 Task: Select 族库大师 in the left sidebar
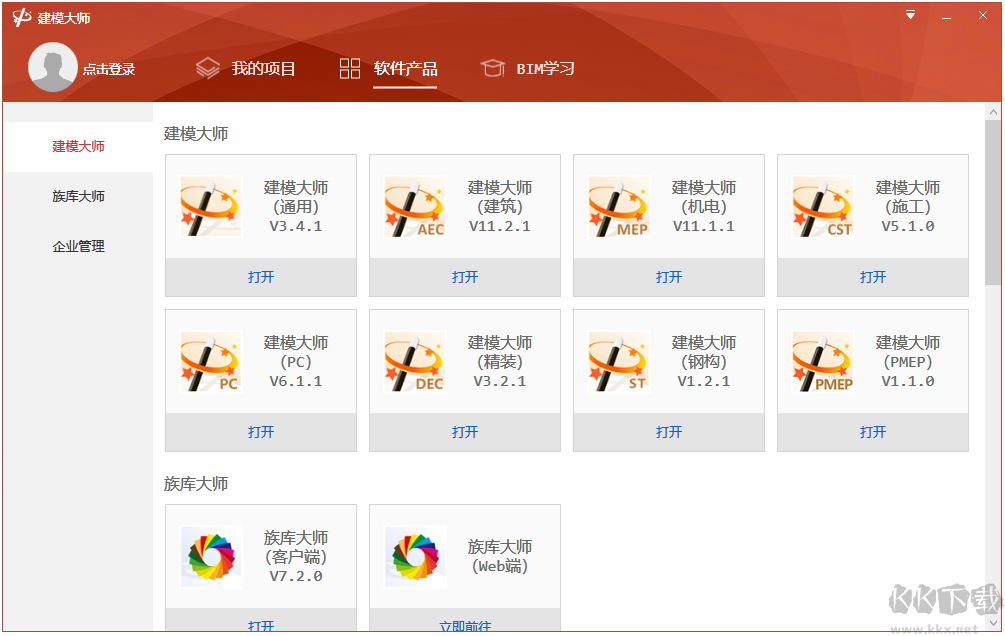(x=78, y=196)
